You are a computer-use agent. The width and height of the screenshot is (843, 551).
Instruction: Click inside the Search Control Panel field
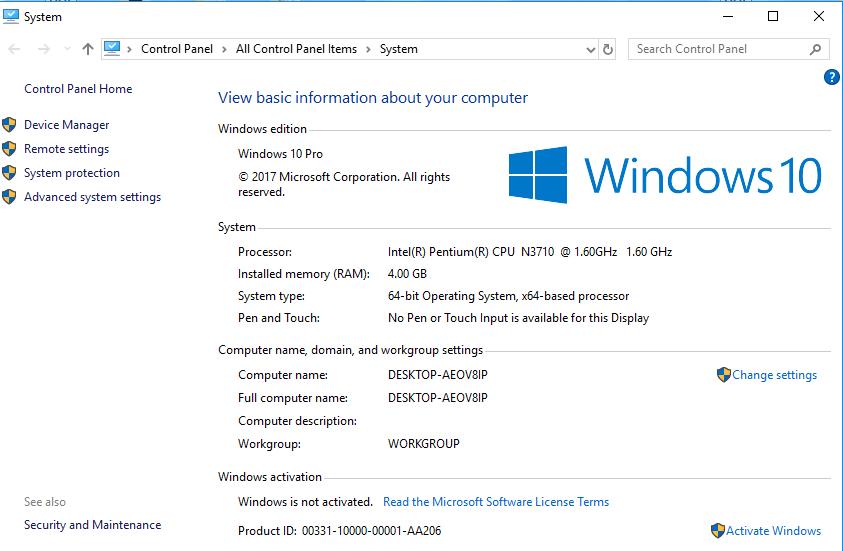coord(715,49)
